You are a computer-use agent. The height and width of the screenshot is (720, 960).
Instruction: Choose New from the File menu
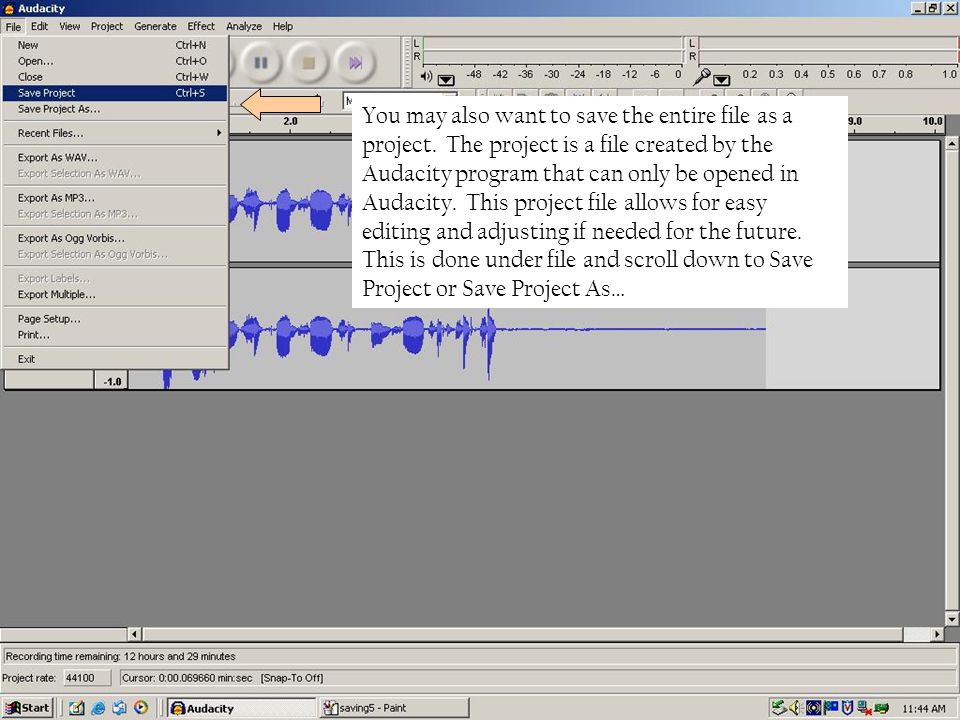(114, 45)
